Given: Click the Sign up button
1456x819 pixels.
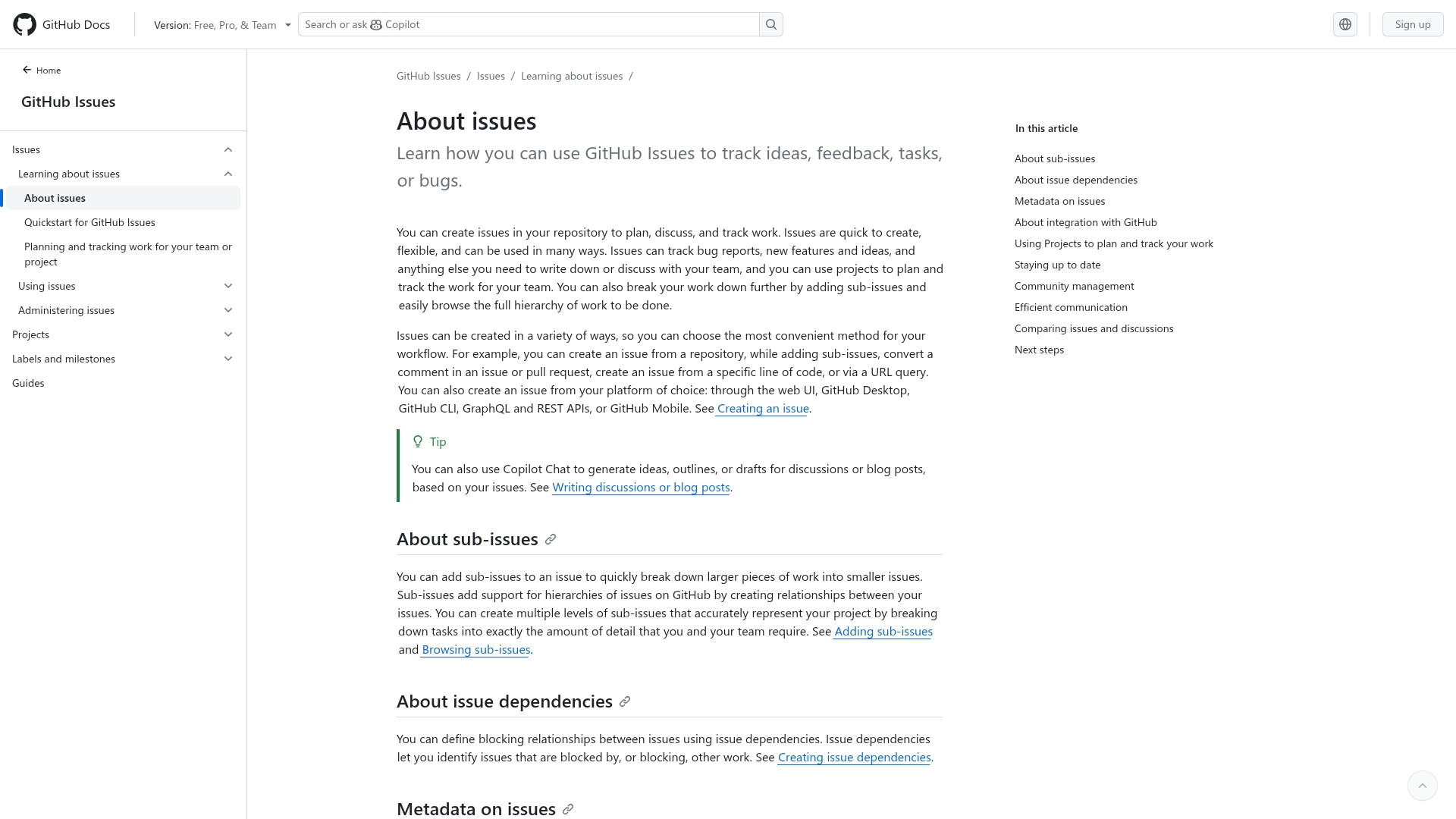Looking at the screenshot, I should pos(1412,24).
